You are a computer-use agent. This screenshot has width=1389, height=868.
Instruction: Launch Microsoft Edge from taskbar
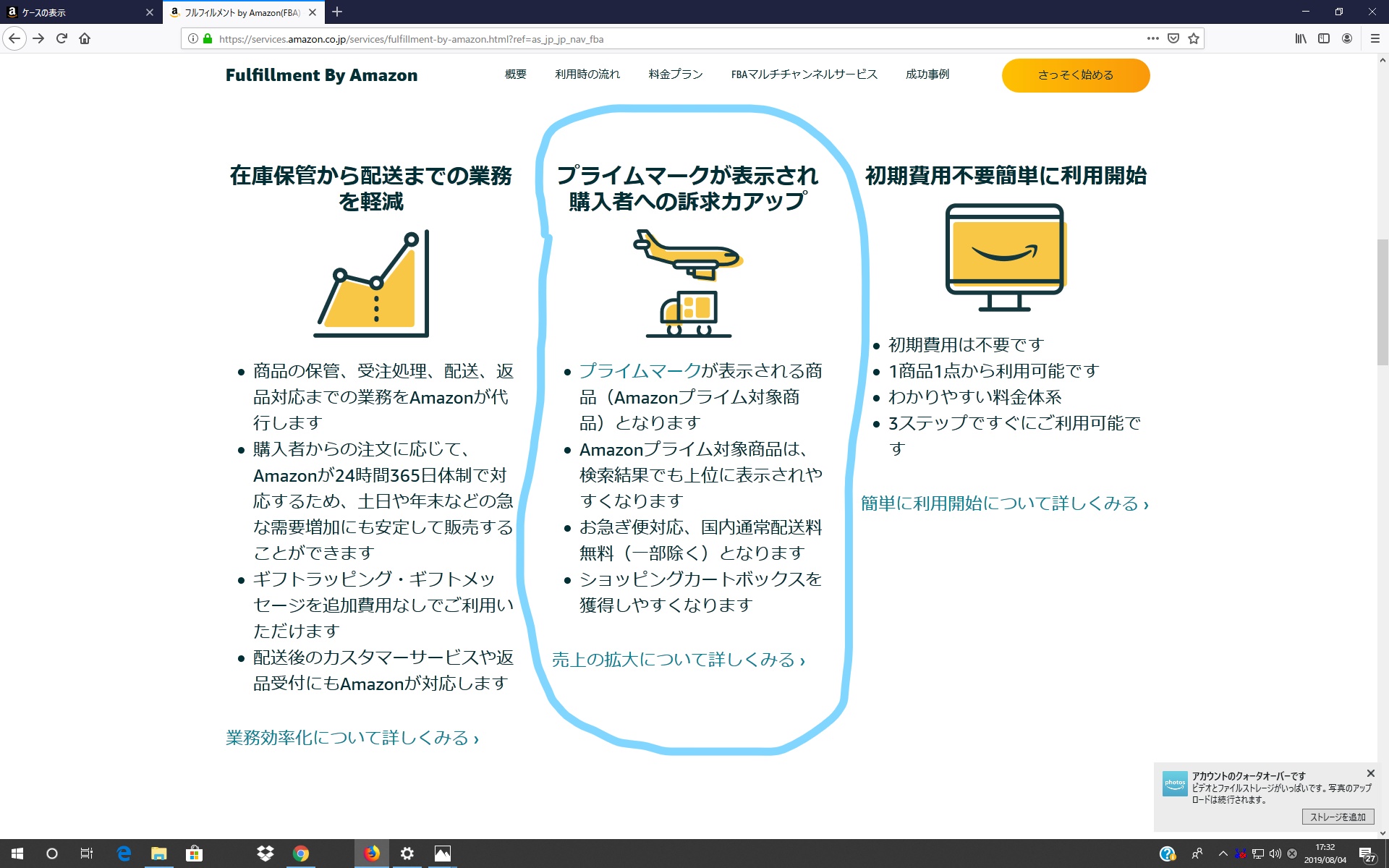point(124,854)
